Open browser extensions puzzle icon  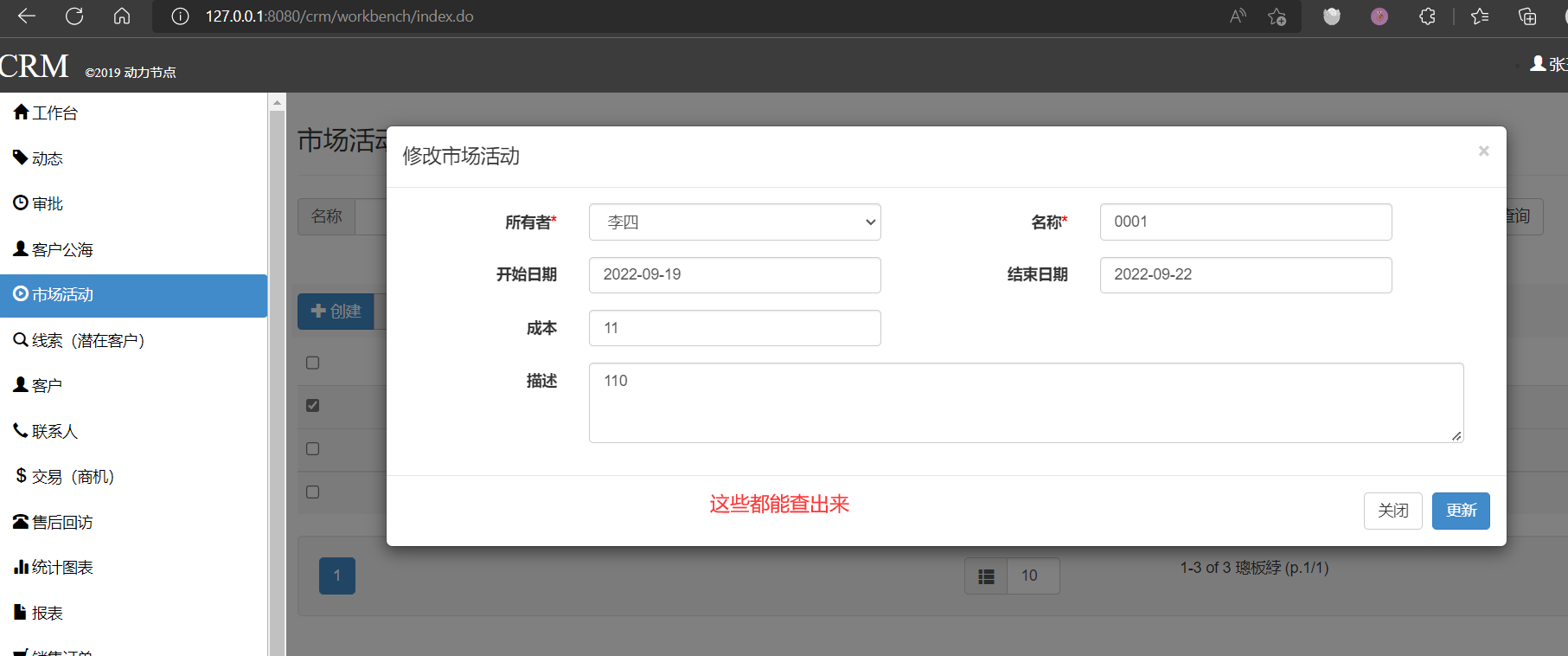pyautogui.click(x=1427, y=16)
